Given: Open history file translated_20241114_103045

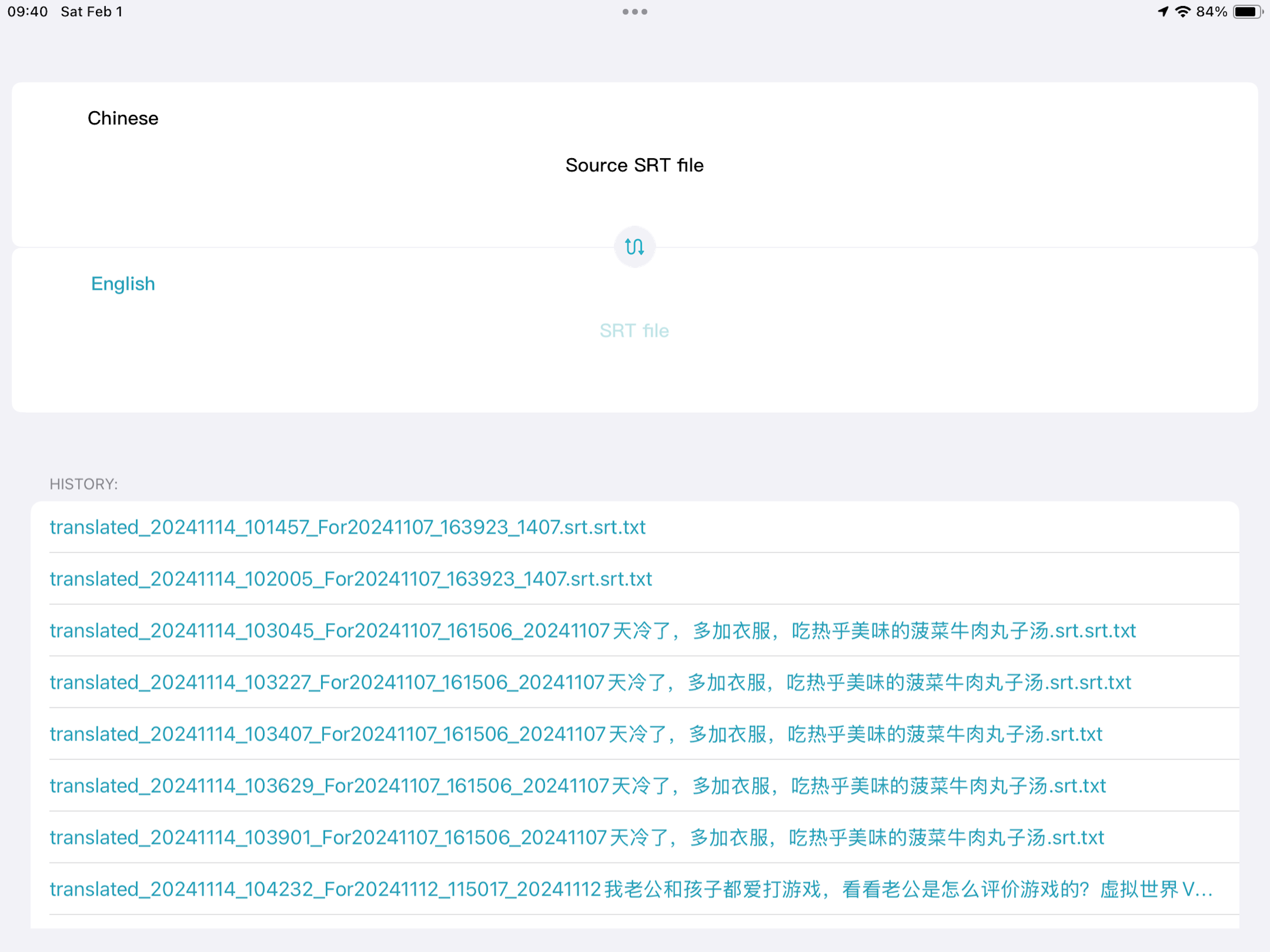Looking at the screenshot, I should pos(593,630).
